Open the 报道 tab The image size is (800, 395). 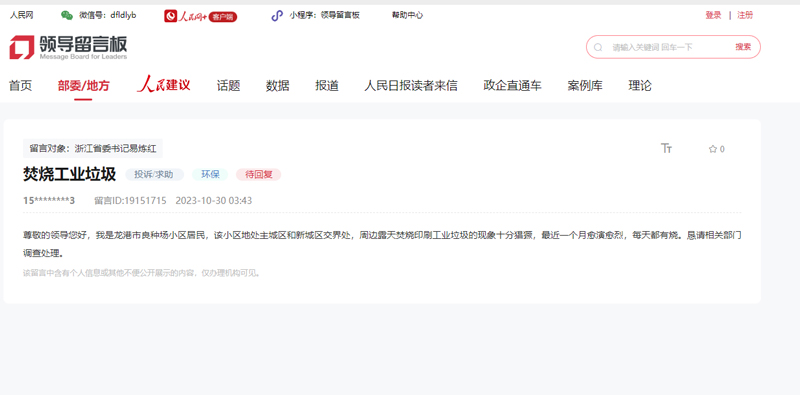coord(327,86)
